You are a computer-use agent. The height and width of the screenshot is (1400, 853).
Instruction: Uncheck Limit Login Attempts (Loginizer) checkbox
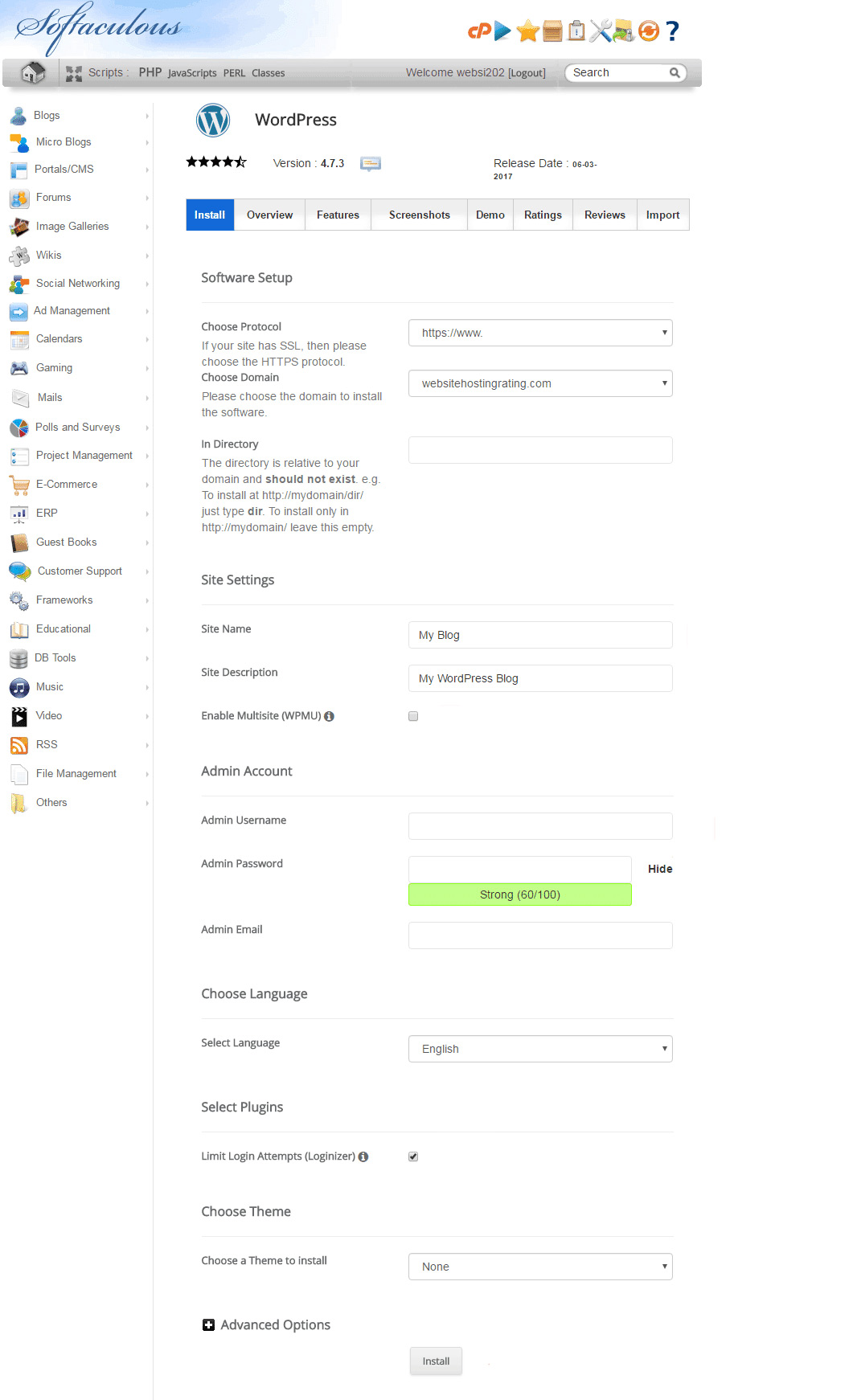413,1156
